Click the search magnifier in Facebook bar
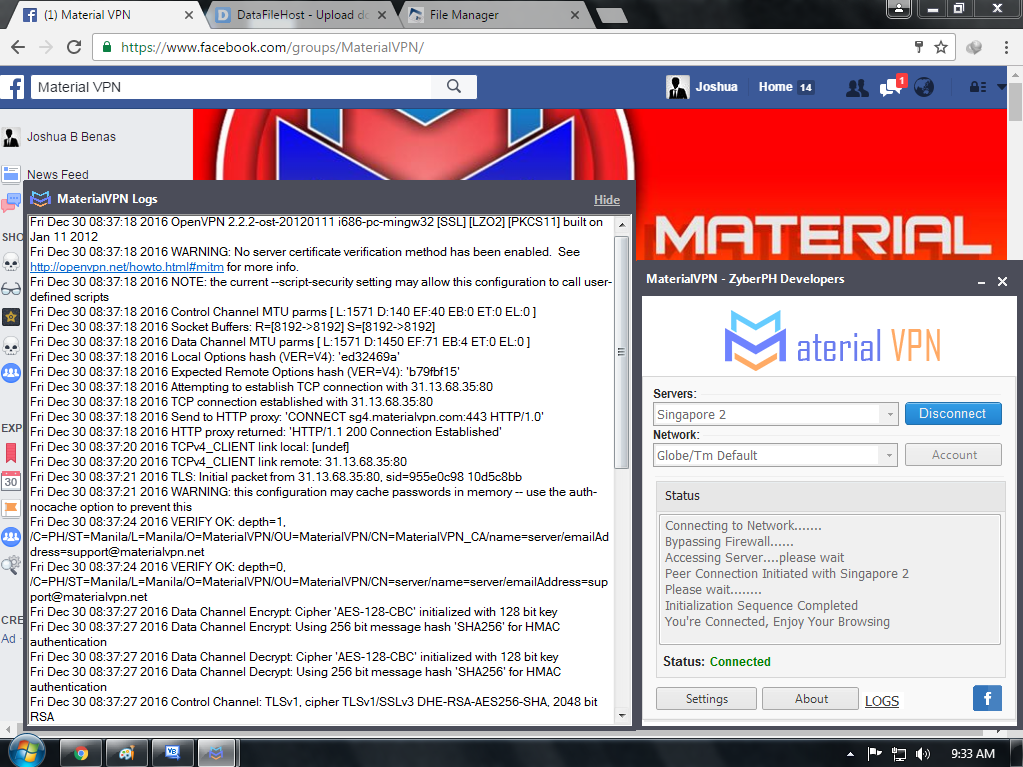Viewport: 1023px width, 767px height. (454, 87)
